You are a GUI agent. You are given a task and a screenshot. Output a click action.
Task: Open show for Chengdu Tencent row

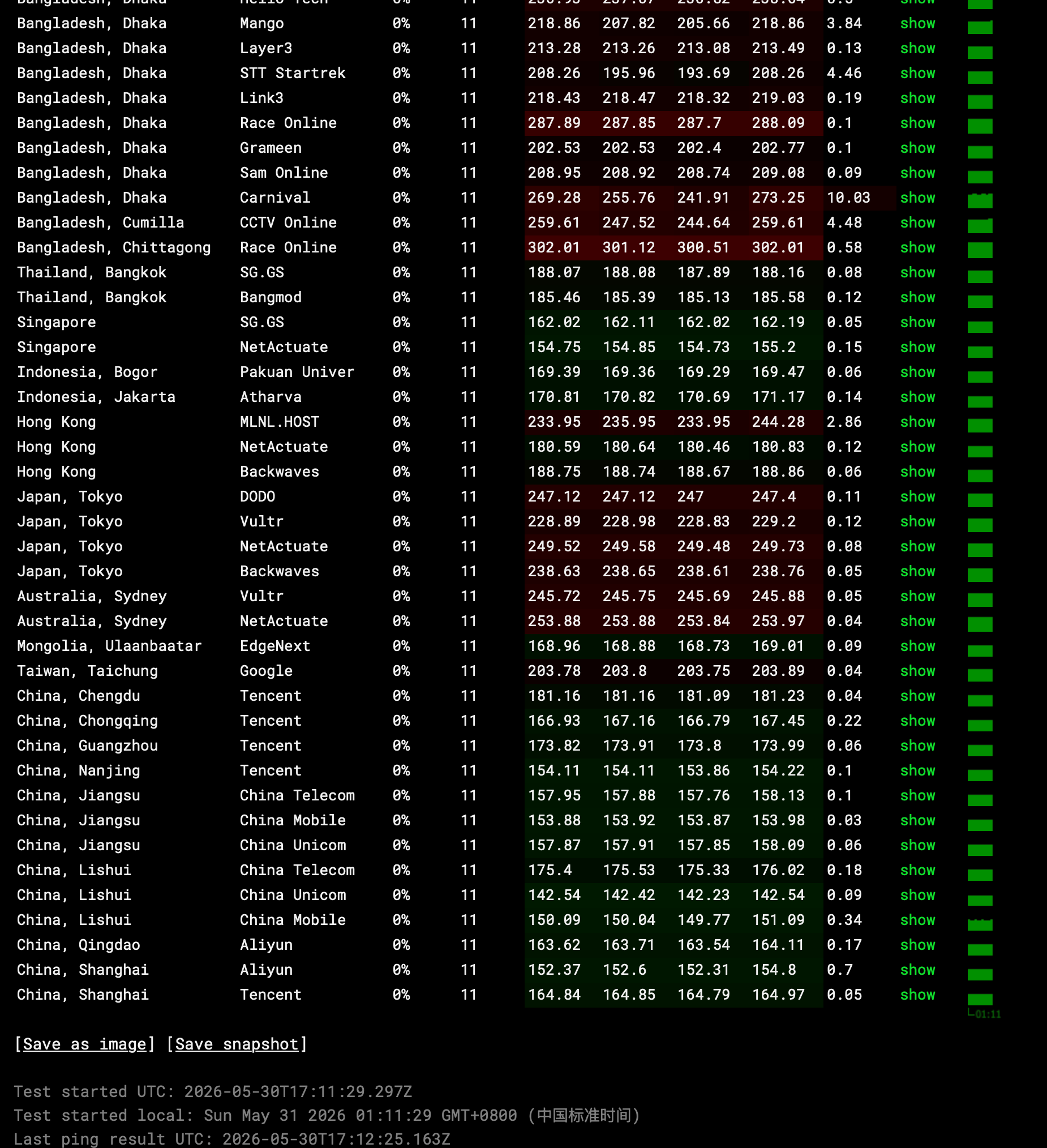917,696
